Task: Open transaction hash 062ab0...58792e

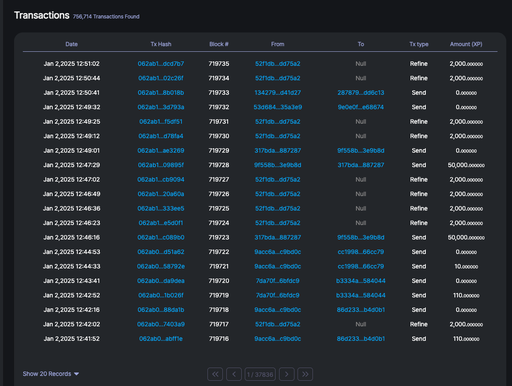Action: pyautogui.click(x=161, y=266)
